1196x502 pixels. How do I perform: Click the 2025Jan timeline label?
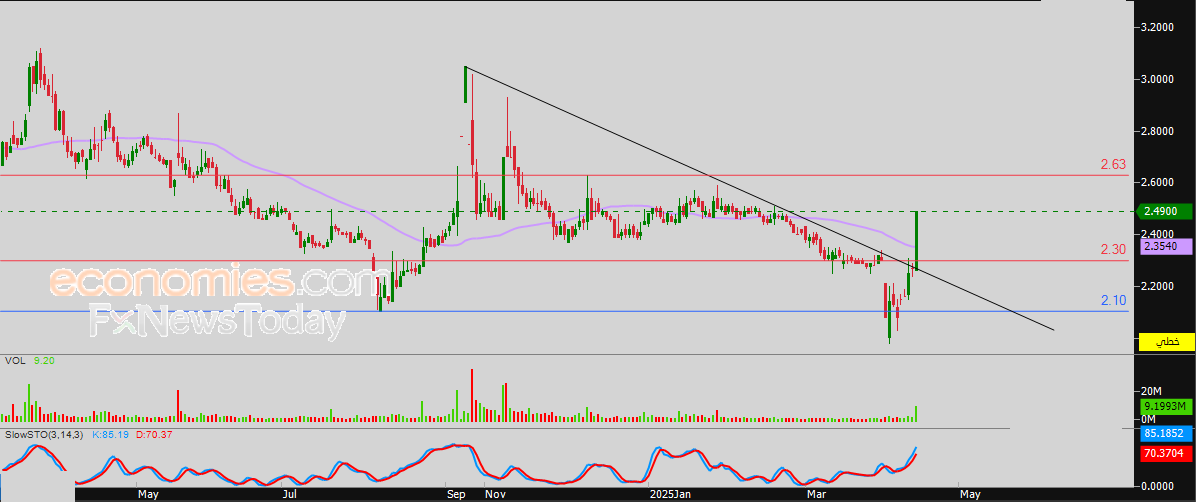pos(670,494)
